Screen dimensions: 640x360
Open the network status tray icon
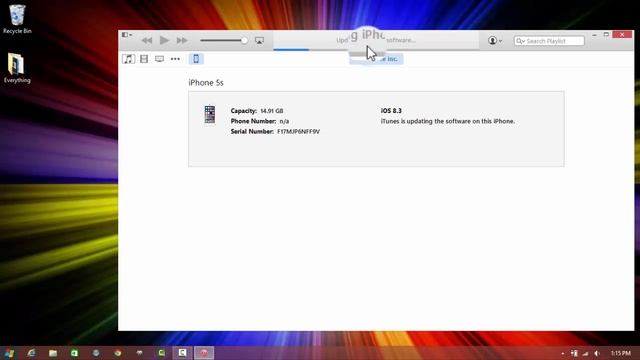(586, 353)
